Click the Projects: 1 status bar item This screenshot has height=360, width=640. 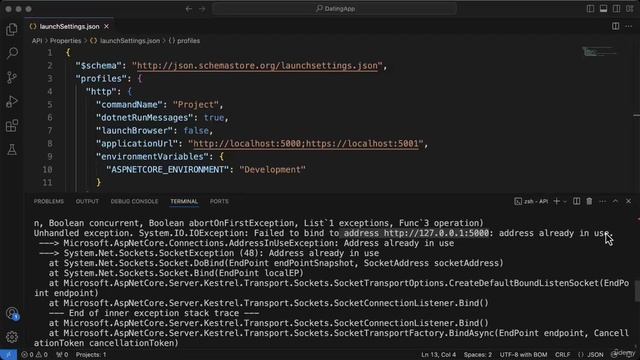click(x=91, y=355)
